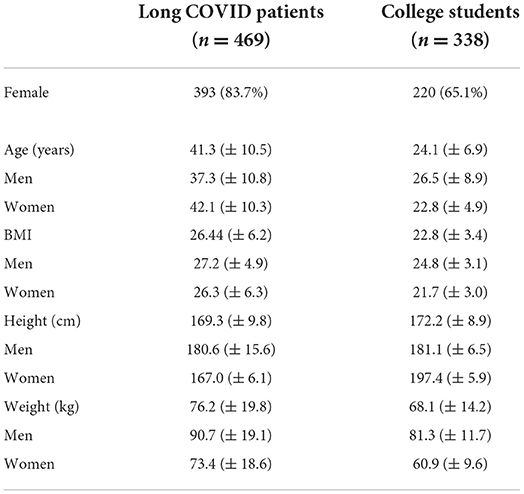524x494 pixels.
Task: Click the 24.1 (± 6.9) age value
Action: point(450,150)
